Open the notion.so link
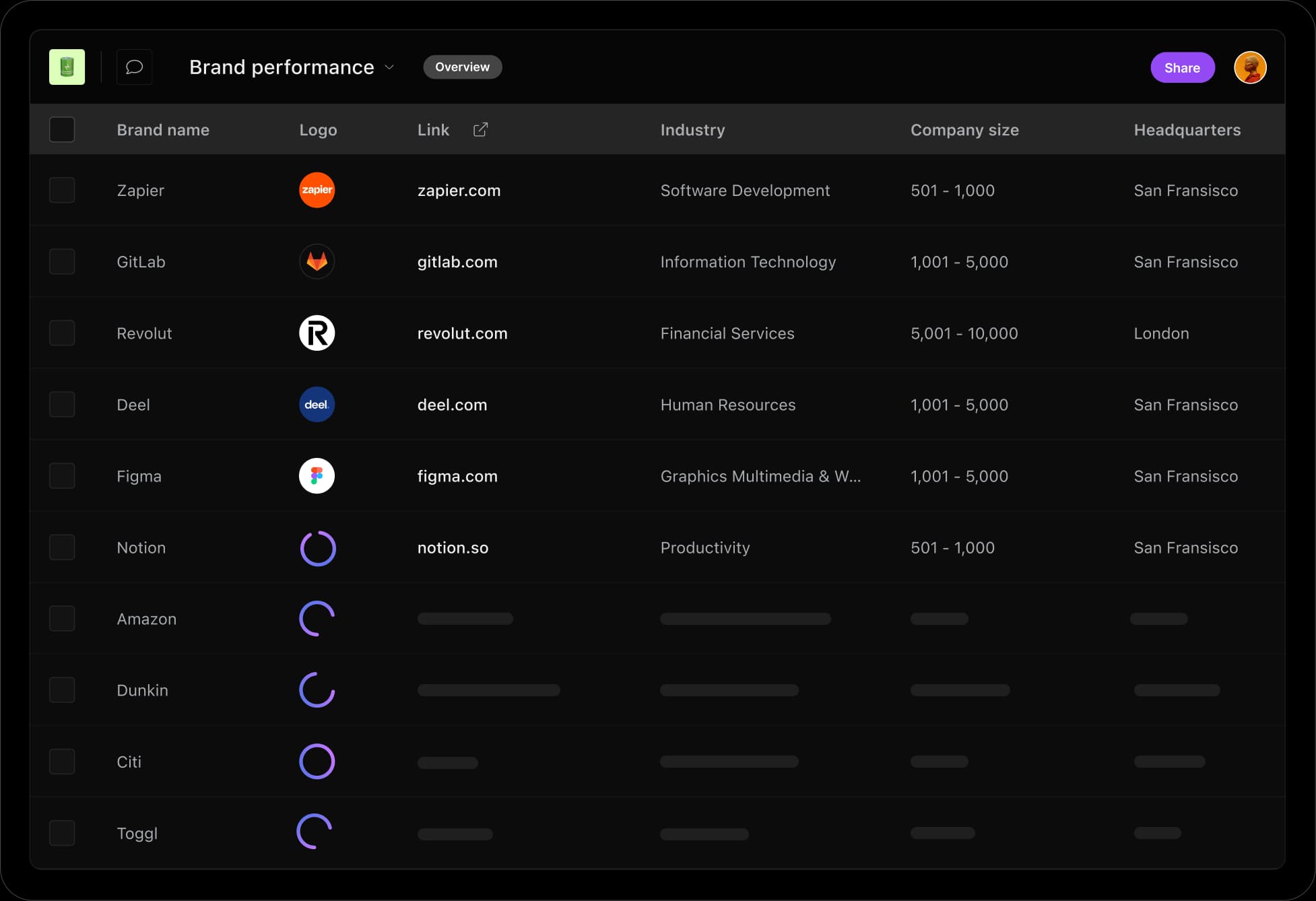 point(453,547)
